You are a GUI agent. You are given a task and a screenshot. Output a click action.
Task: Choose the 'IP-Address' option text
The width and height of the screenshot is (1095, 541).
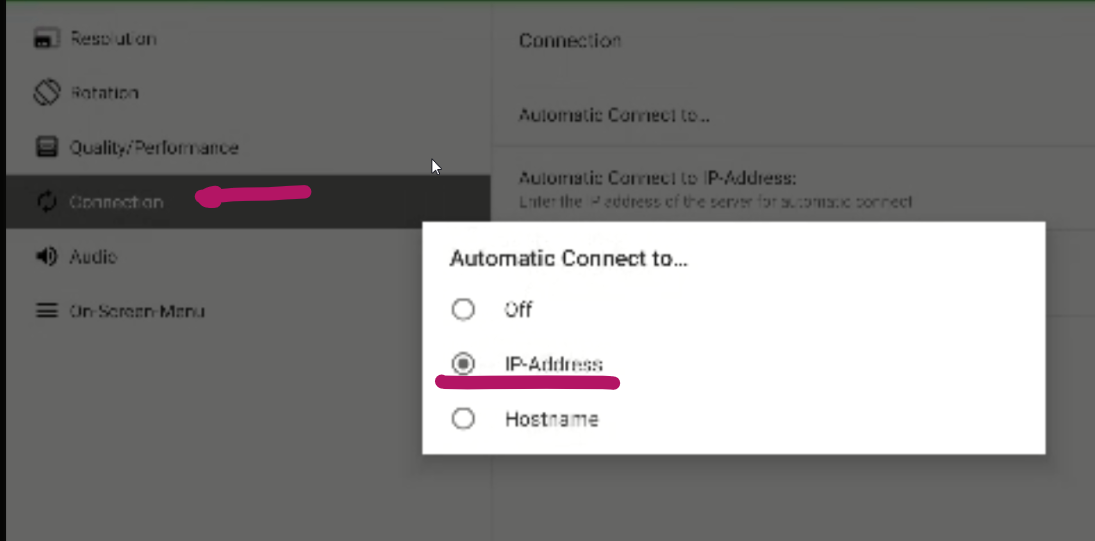click(554, 364)
